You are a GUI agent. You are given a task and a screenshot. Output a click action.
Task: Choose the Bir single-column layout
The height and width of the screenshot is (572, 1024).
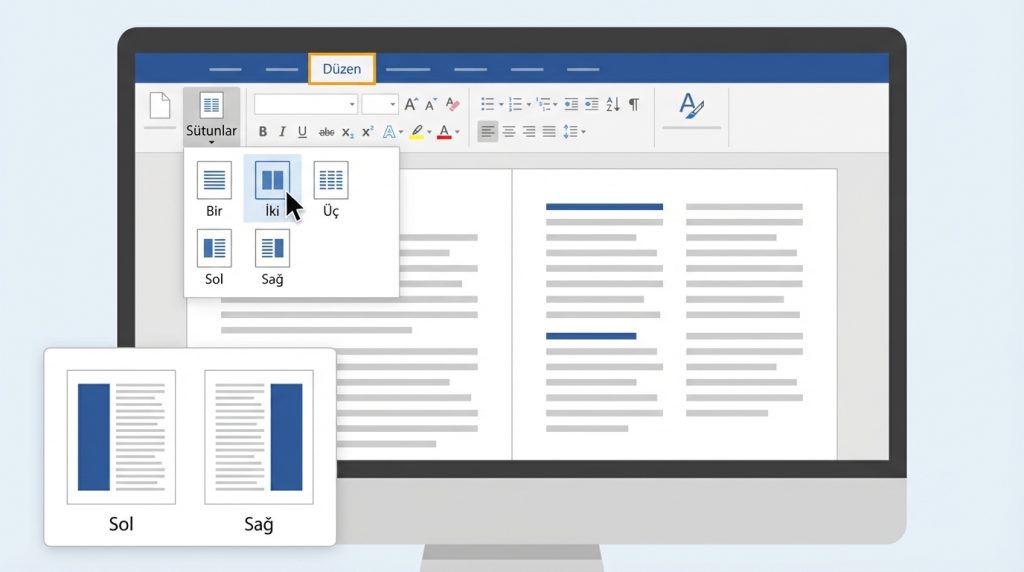(214, 188)
